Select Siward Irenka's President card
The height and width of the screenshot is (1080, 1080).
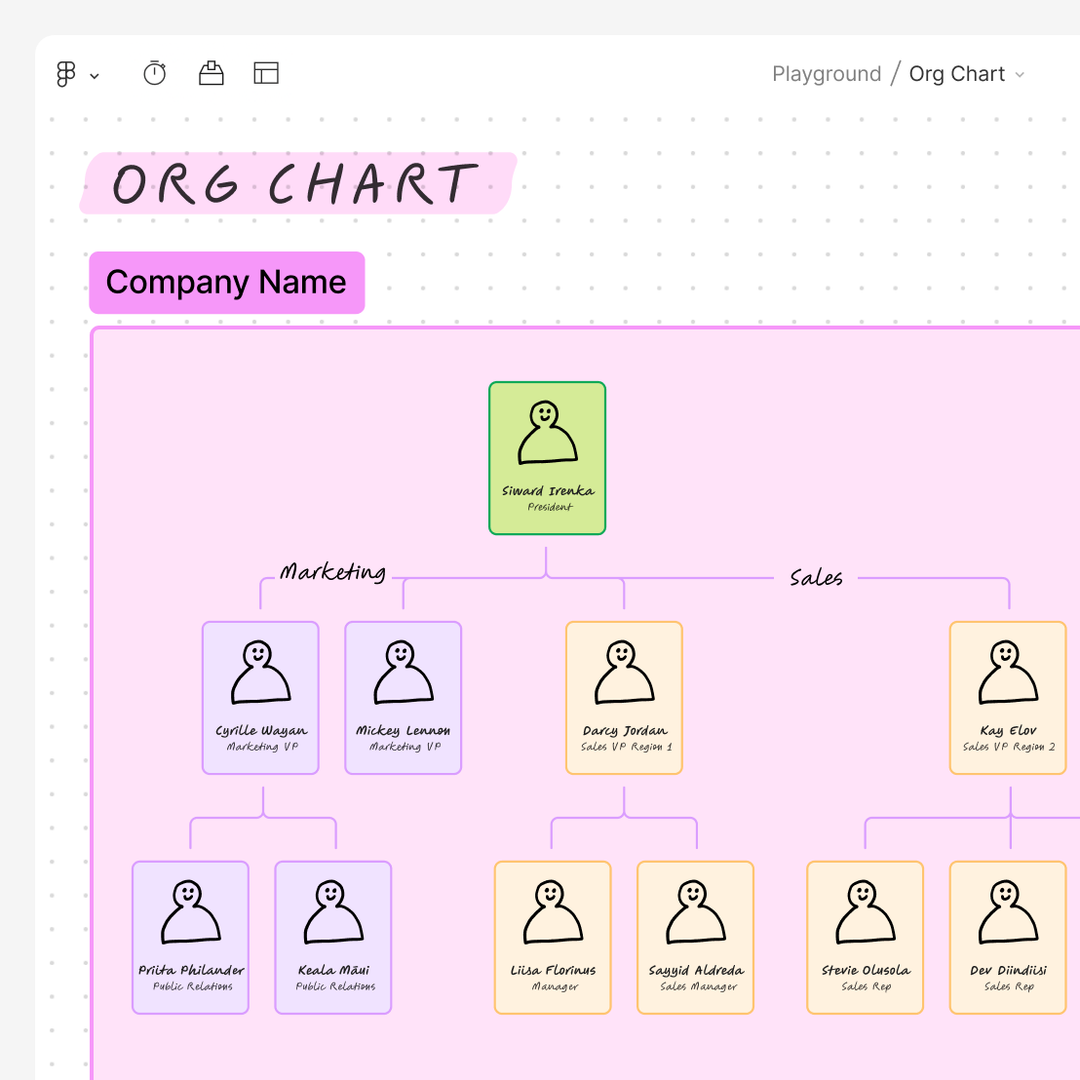point(547,457)
